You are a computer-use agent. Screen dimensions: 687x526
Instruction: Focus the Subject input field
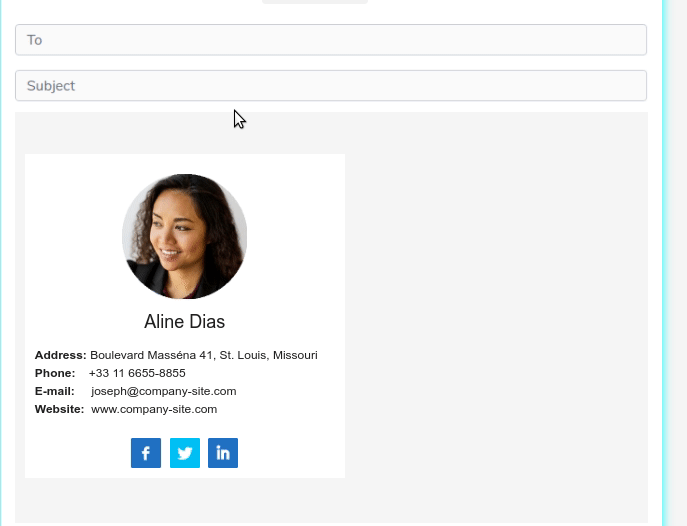point(331,85)
